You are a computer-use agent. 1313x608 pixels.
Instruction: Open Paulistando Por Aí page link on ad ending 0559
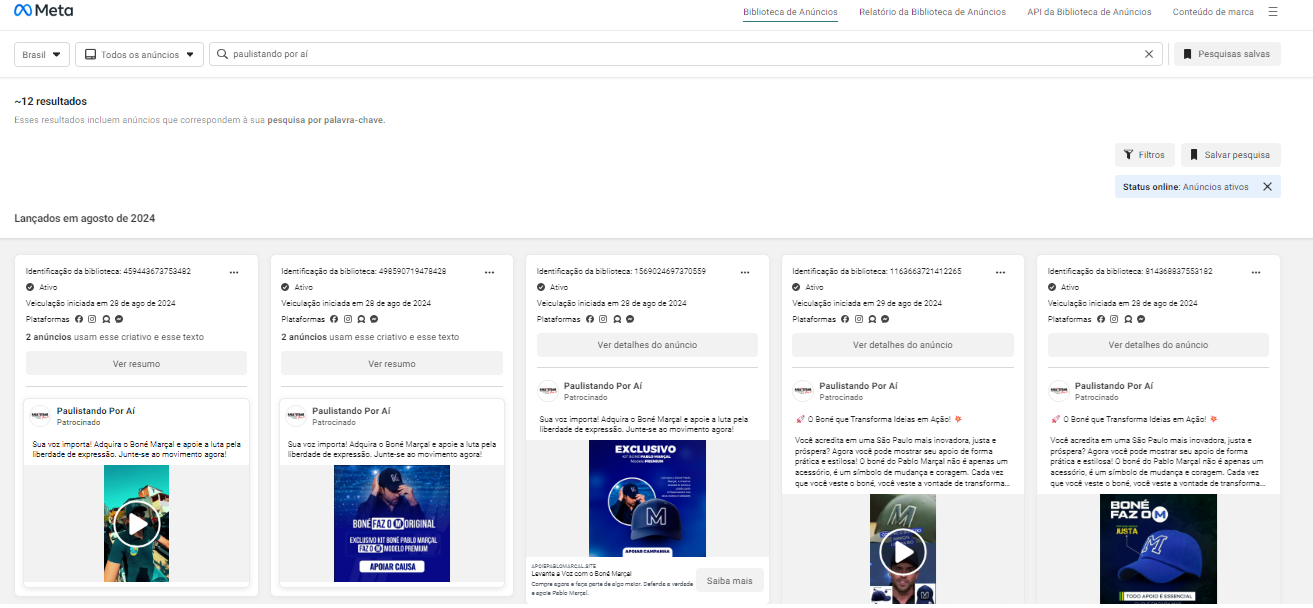point(603,386)
